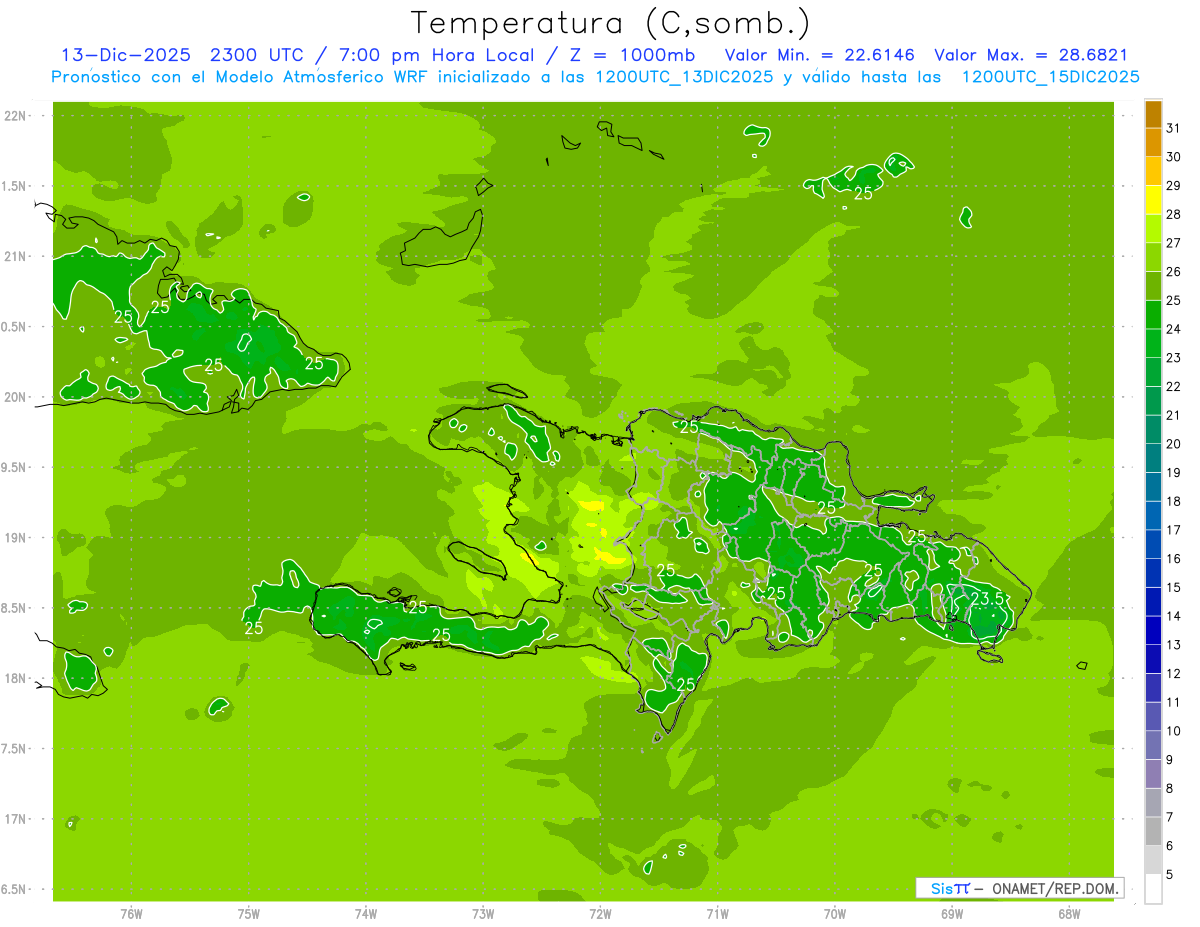Click 'Pronostico con el Modelo Atmosferico WRF' text
This screenshot has height=927, width=1200.
239,77
